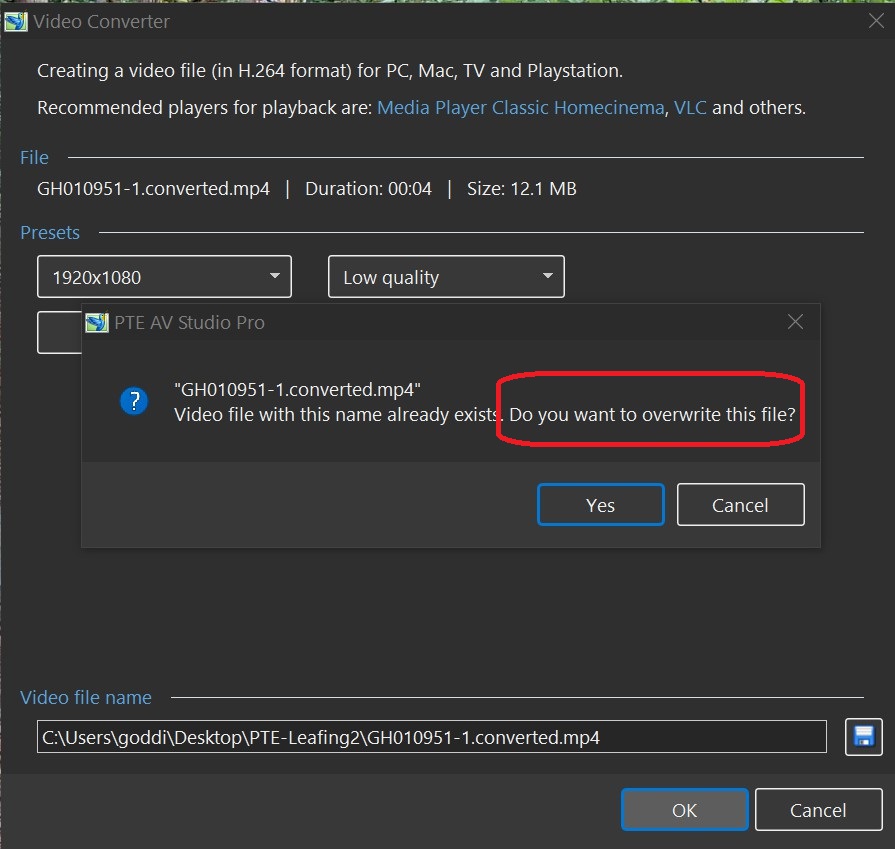Click the blue question mark icon
The width and height of the screenshot is (895, 849).
pyautogui.click(x=133, y=401)
